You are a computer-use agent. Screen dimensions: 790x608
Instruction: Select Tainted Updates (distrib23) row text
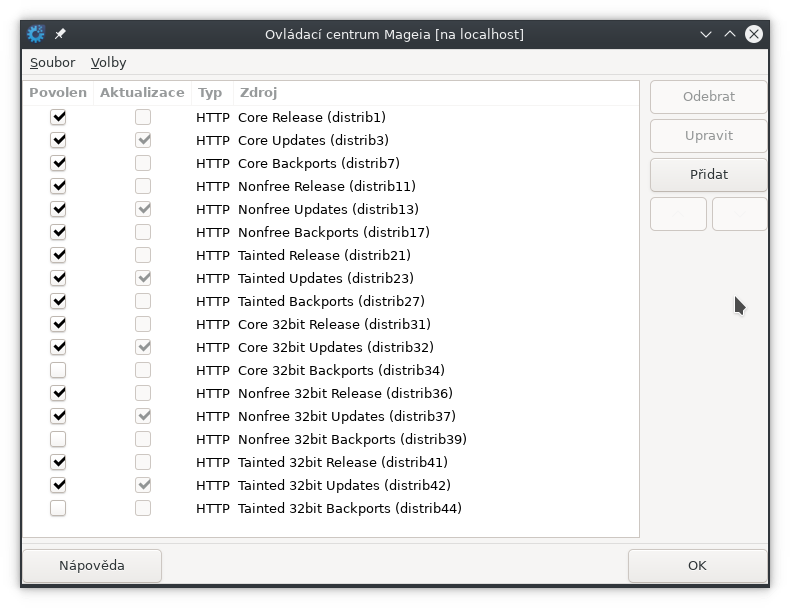326,278
